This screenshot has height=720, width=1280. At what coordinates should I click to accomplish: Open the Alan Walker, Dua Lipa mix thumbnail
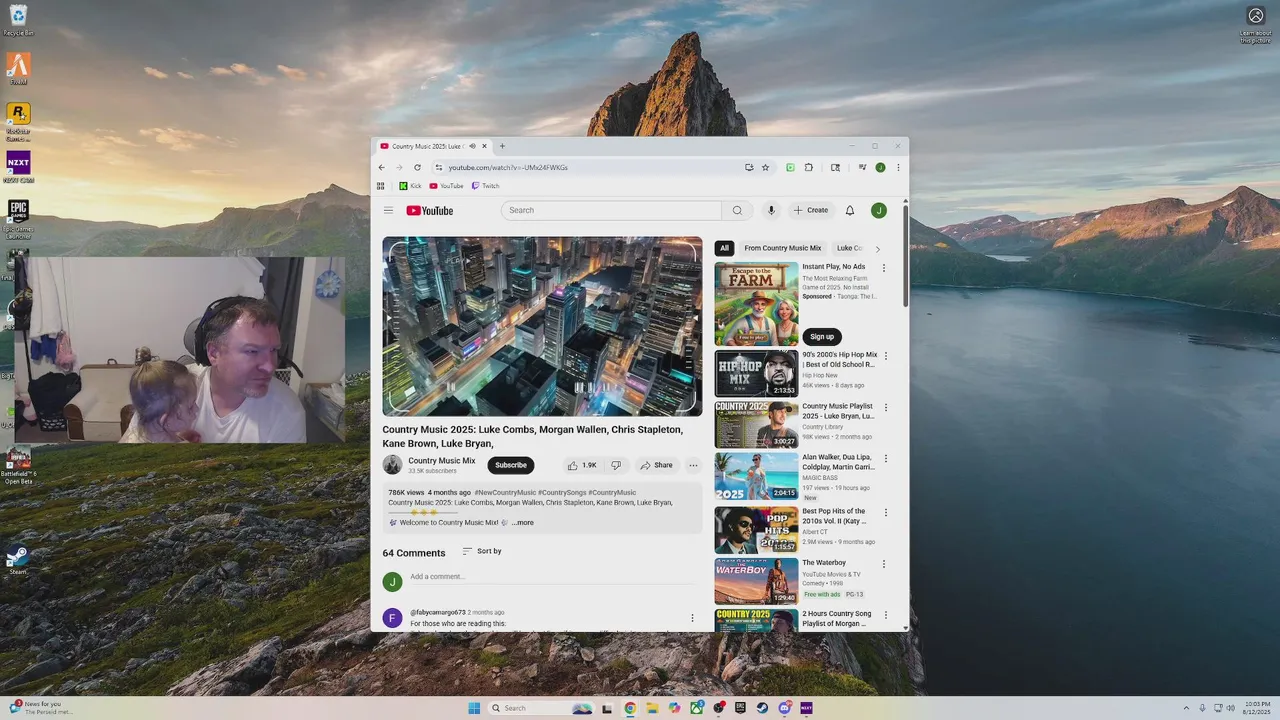pos(756,476)
